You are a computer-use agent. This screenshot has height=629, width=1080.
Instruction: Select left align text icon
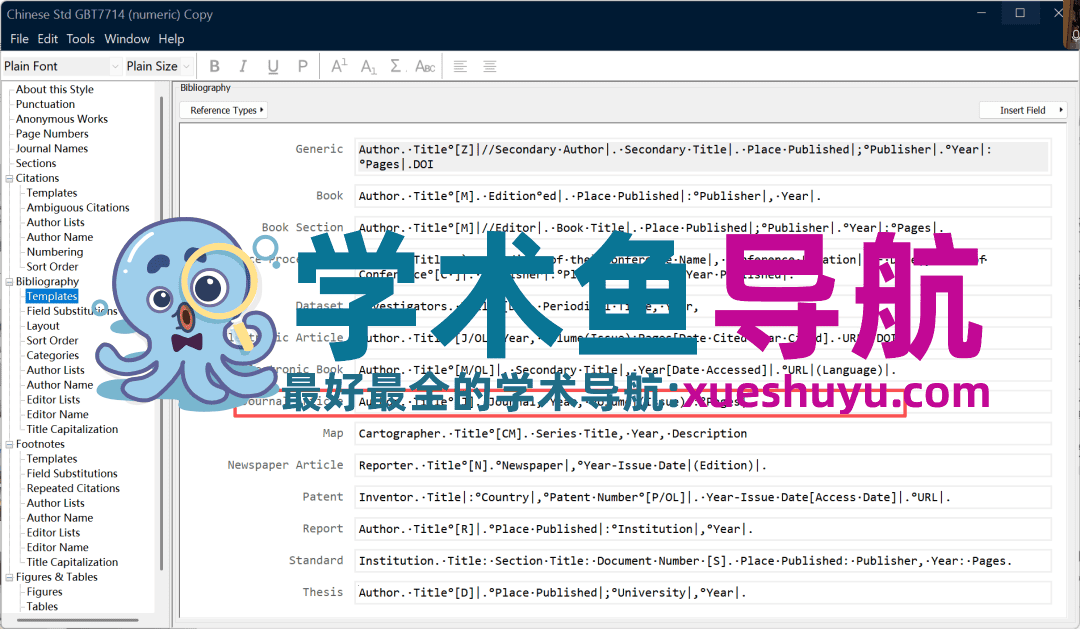[460, 66]
